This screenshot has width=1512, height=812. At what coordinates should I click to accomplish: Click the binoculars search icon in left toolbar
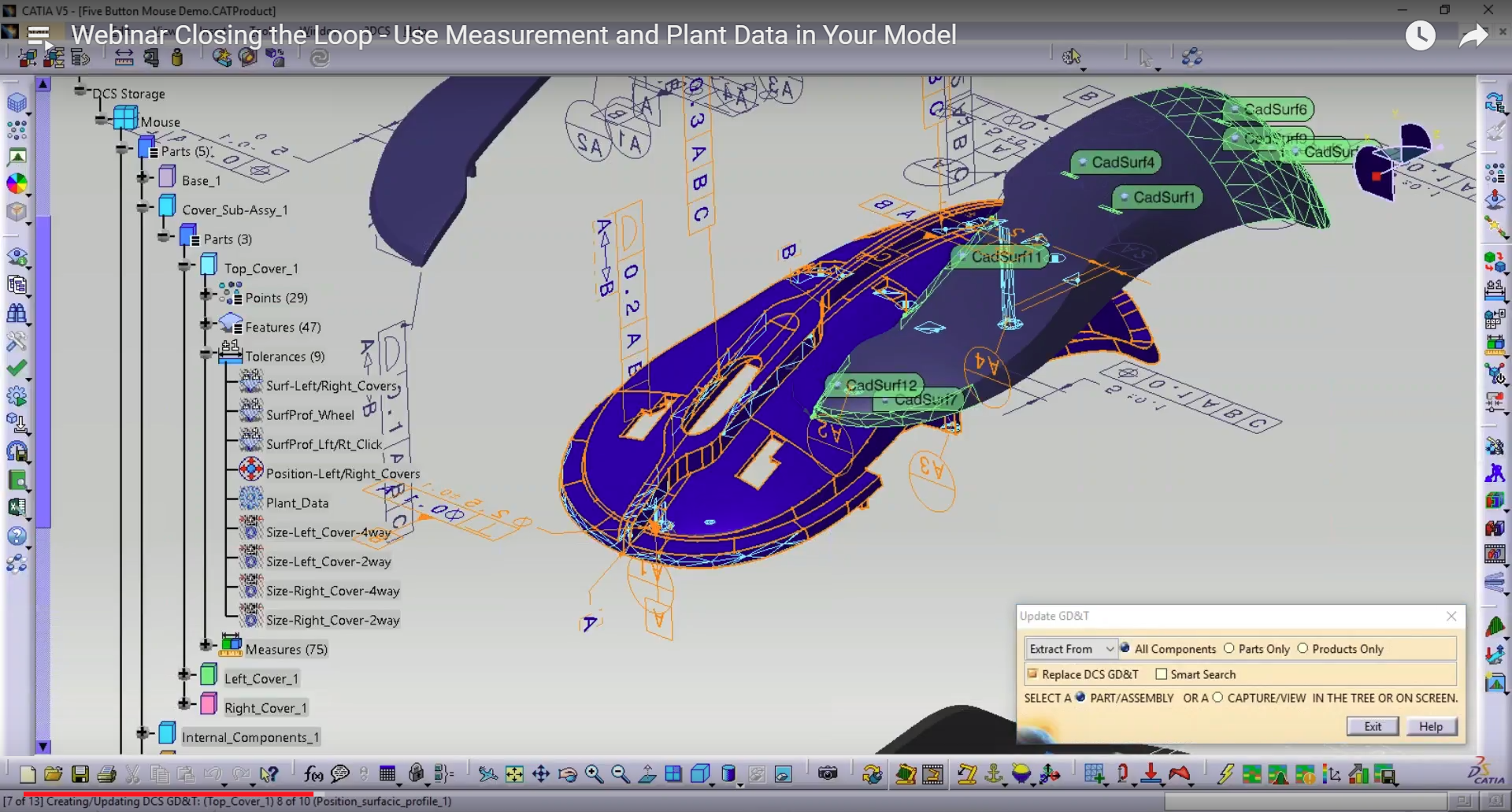pos(17,313)
